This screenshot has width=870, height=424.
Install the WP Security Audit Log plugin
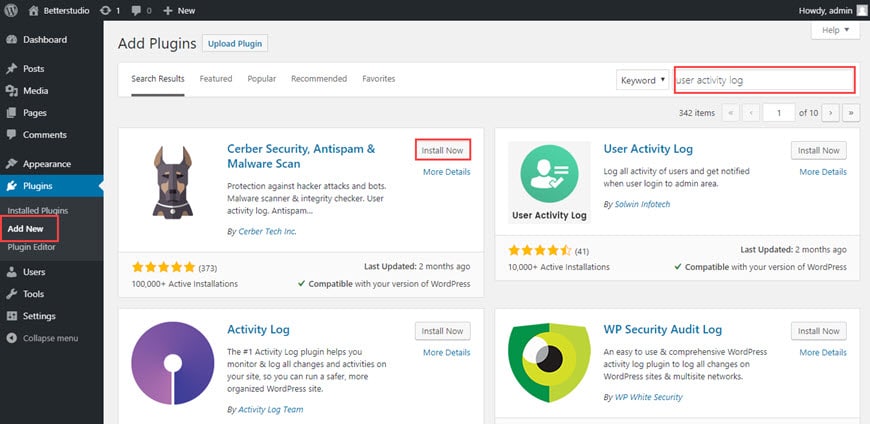pos(819,331)
